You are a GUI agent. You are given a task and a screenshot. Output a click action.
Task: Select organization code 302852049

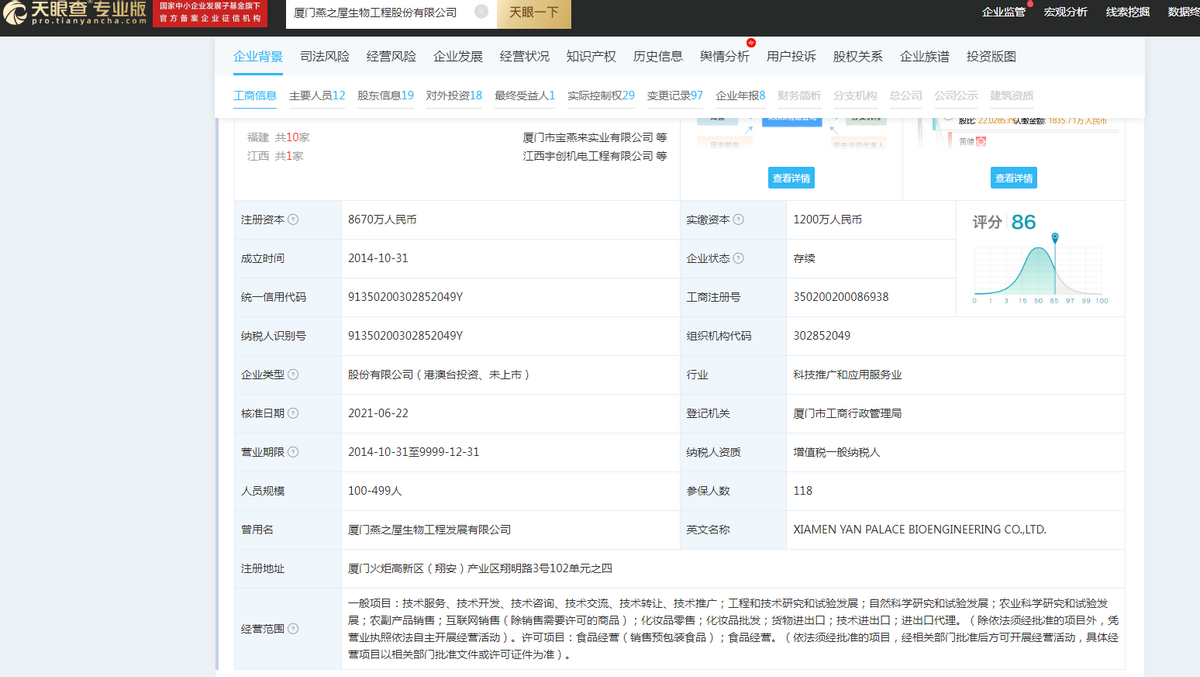click(822, 336)
